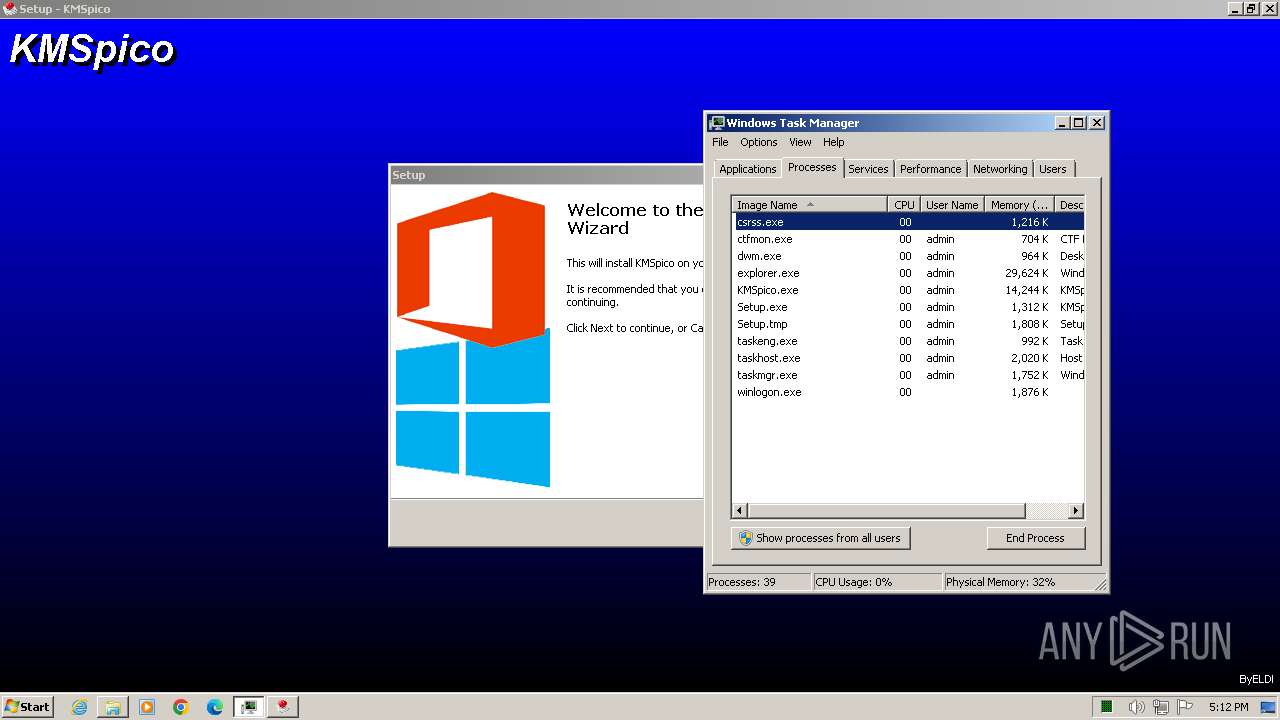Screen dimensions: 1280x720
Task: Switch to the Applications tab
Action: (x=748, y=169)
